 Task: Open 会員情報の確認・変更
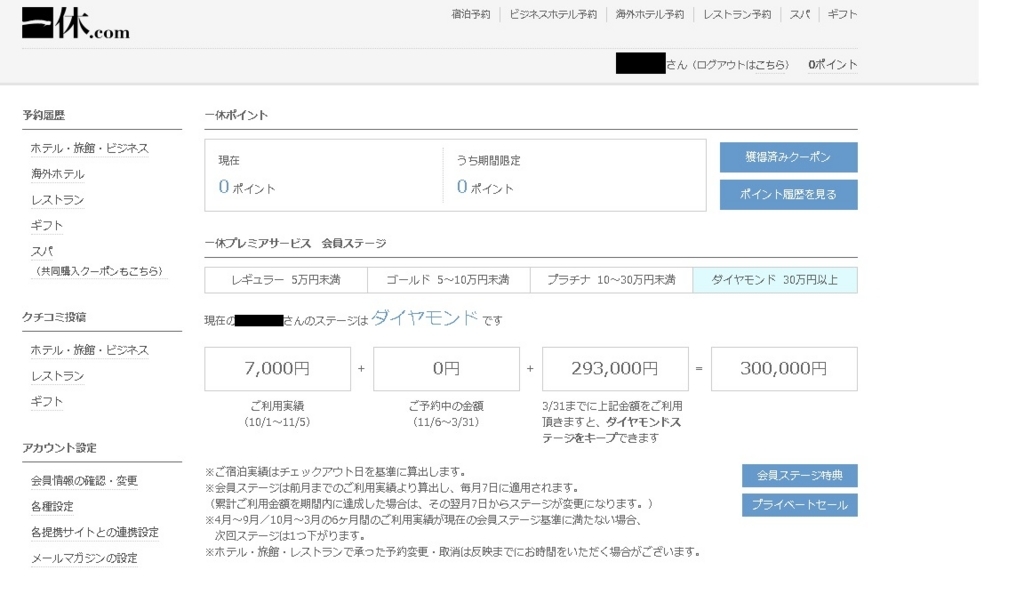tap(84, 480)
